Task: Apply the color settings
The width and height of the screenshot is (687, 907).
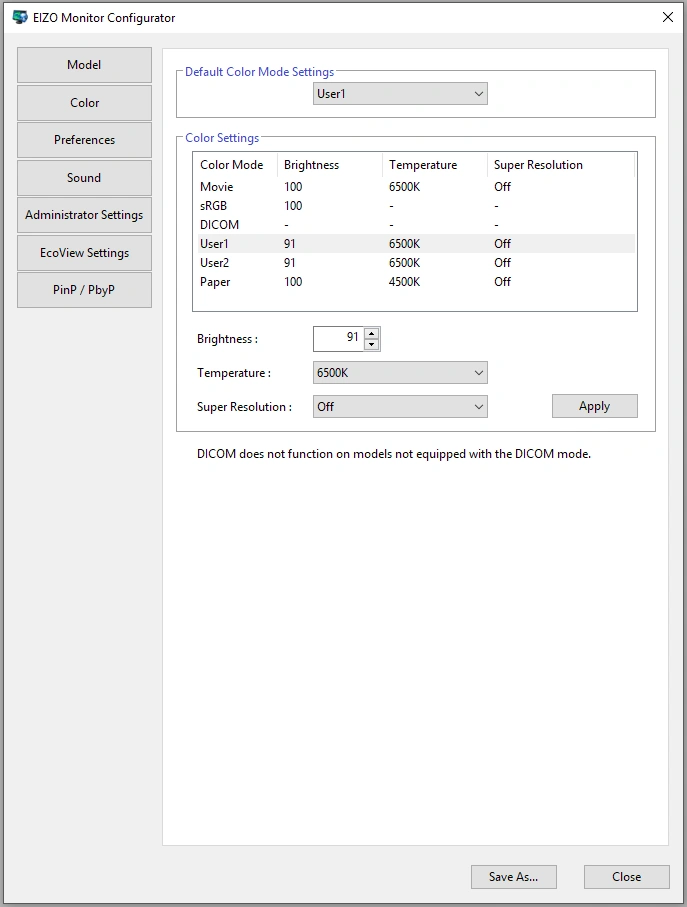Action: 594,406
